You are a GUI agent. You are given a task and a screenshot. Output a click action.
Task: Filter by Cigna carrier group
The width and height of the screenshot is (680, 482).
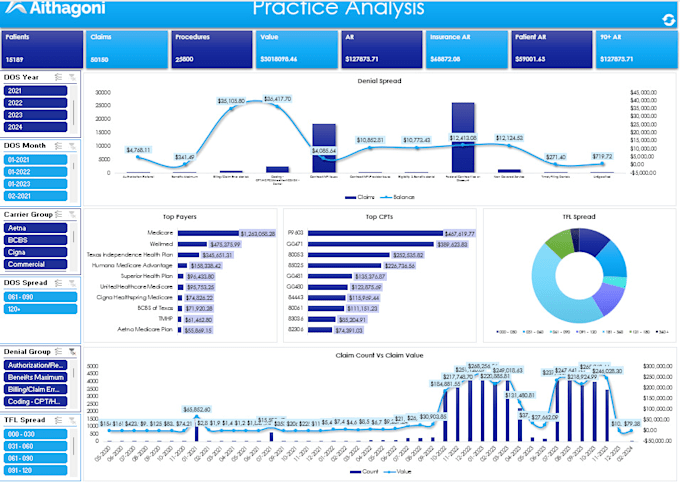click(36, 252)
